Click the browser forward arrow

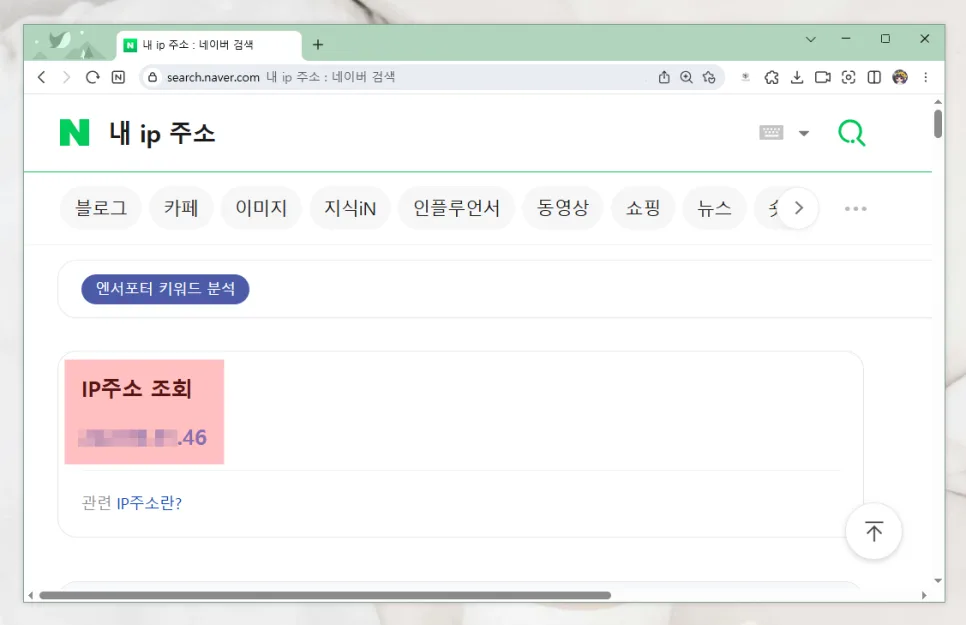click(67, 77)
